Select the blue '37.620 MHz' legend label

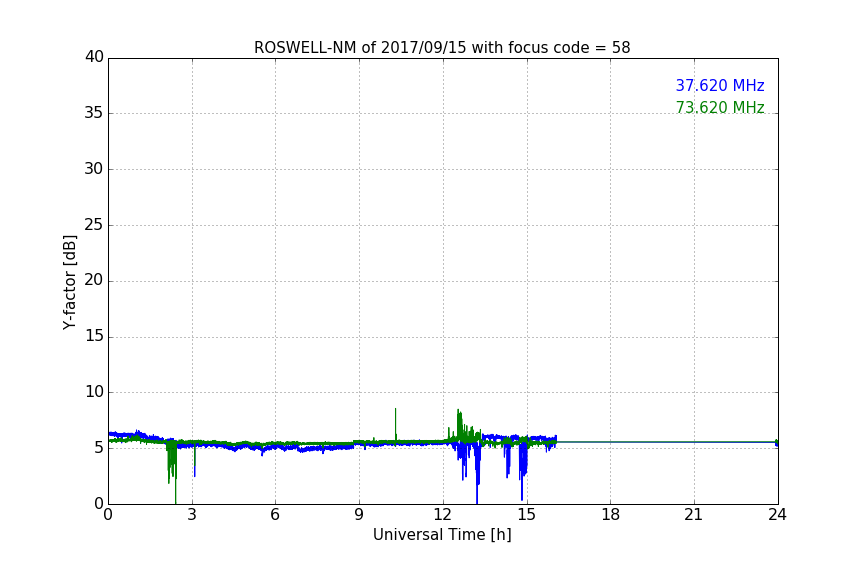(720, 85)
